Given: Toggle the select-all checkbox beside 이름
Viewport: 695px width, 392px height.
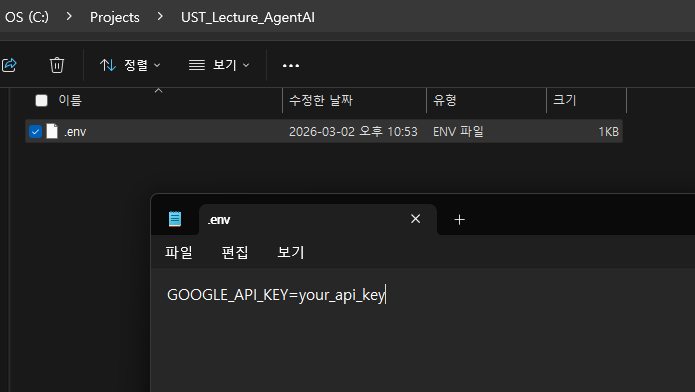Looking at the screenshot, I should point(41,100).
